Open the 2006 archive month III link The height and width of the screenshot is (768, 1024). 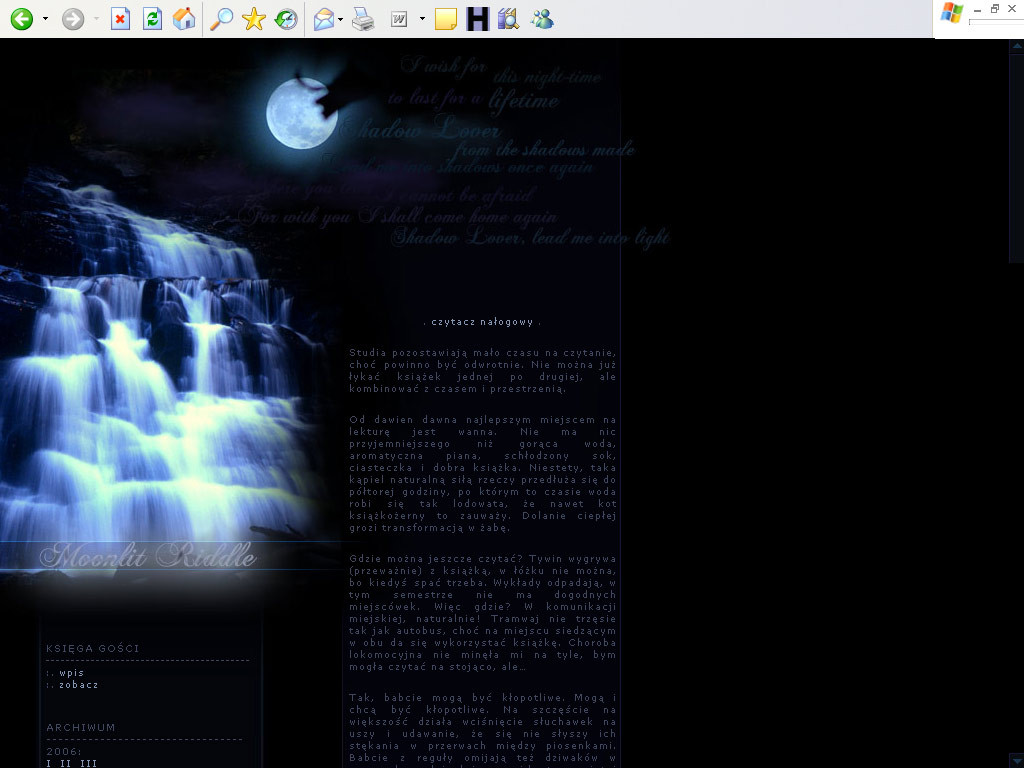(x=88, y=763)
